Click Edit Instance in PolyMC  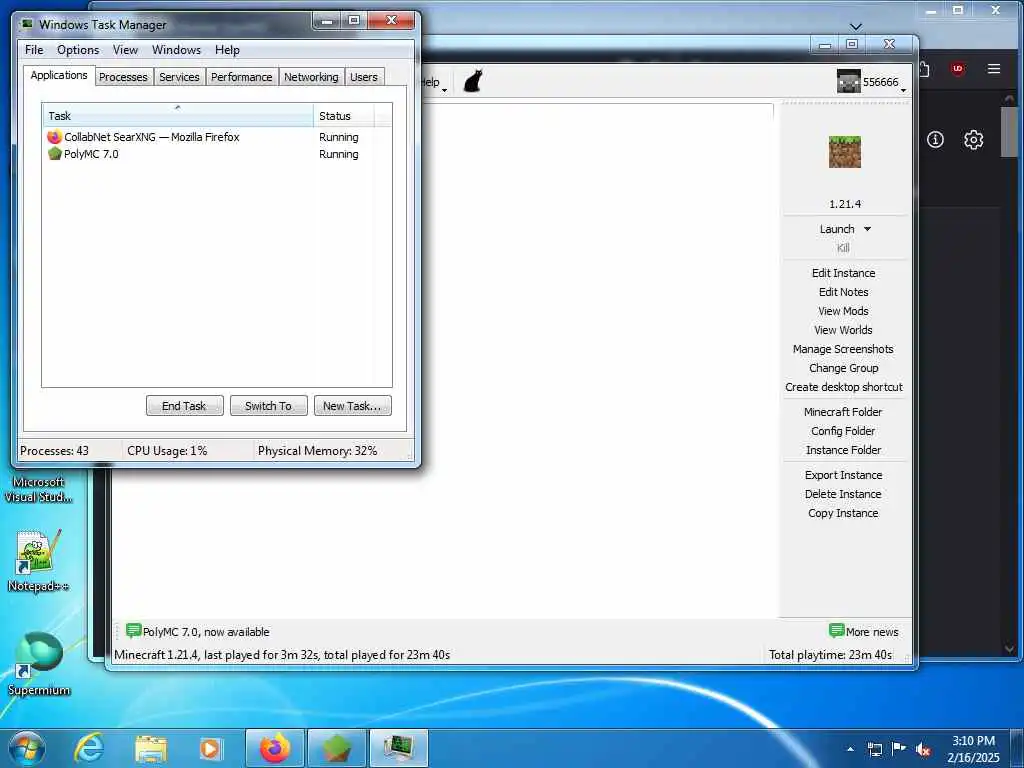[x=843, y=273]
